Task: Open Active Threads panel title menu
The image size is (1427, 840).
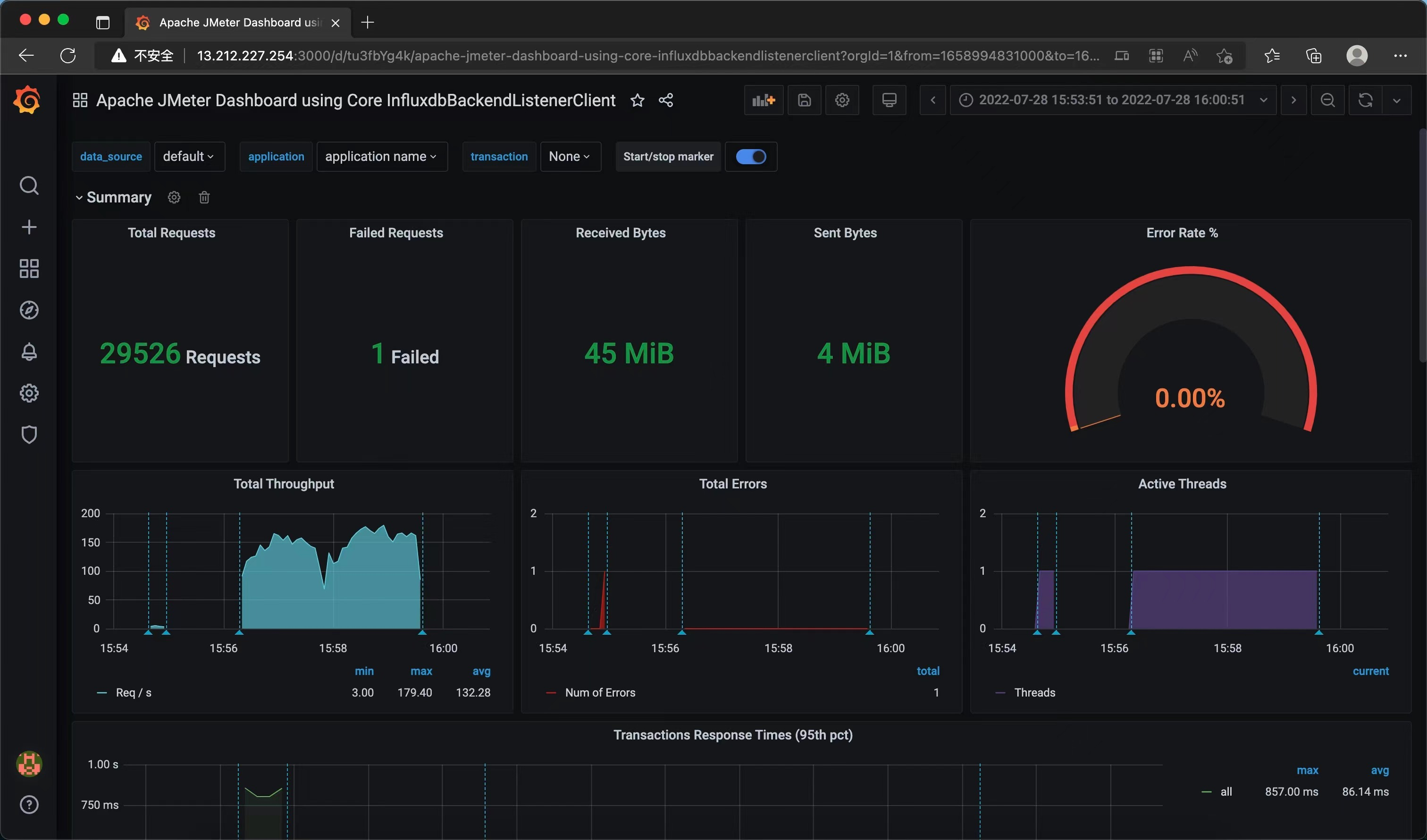Action: click(x=1183, y=484)
